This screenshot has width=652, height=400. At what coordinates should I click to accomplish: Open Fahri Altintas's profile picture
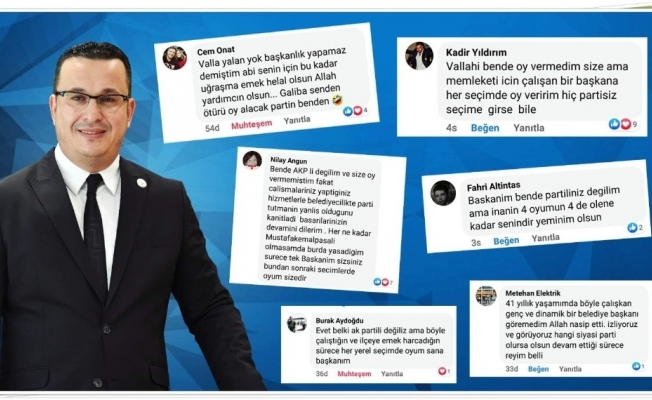coord(443,193)
